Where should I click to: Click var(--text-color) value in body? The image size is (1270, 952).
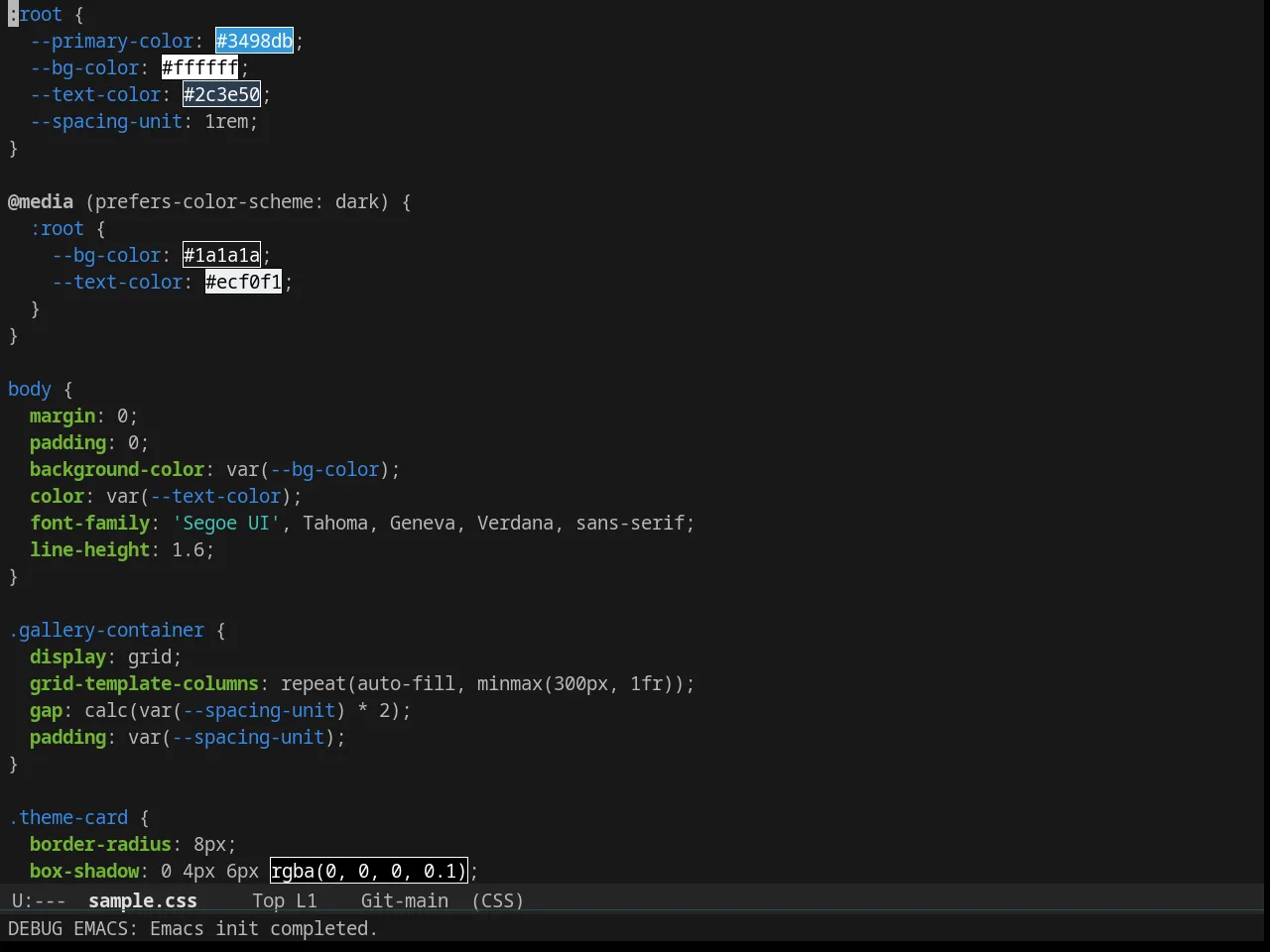click(198, 496)
